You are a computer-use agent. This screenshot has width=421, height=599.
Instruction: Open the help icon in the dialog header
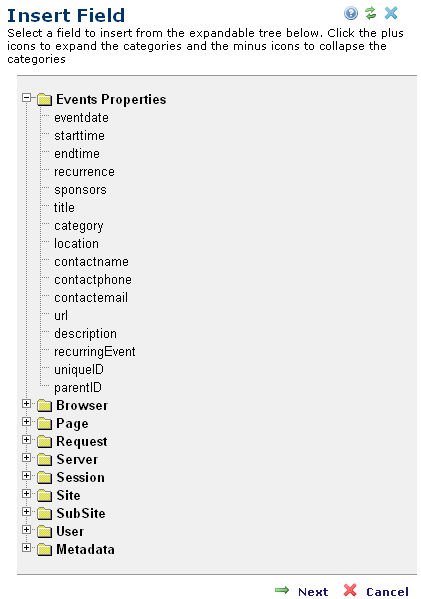351,13
